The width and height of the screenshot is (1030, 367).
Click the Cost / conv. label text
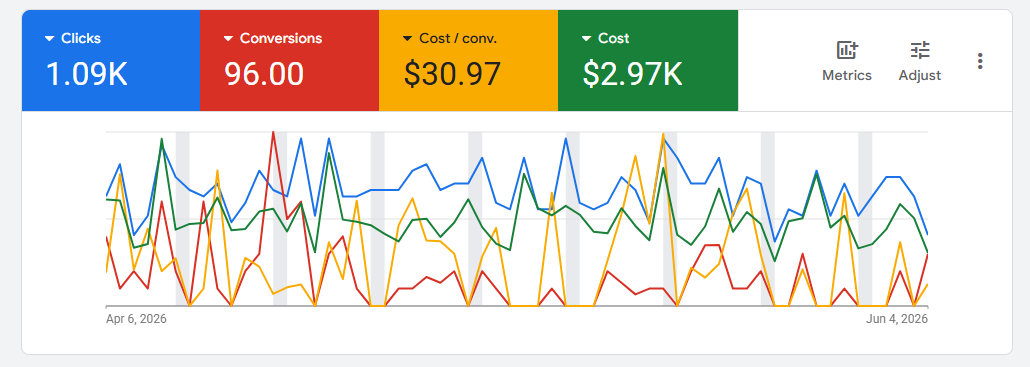[x=459, y=39]
